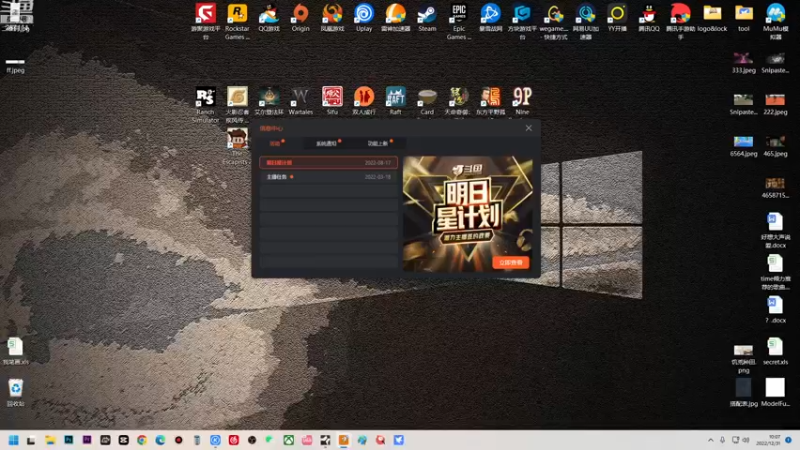This screenshot has height=450, width=800.
Task: Click the orange 立即查看 button
Action: point(511,262)
